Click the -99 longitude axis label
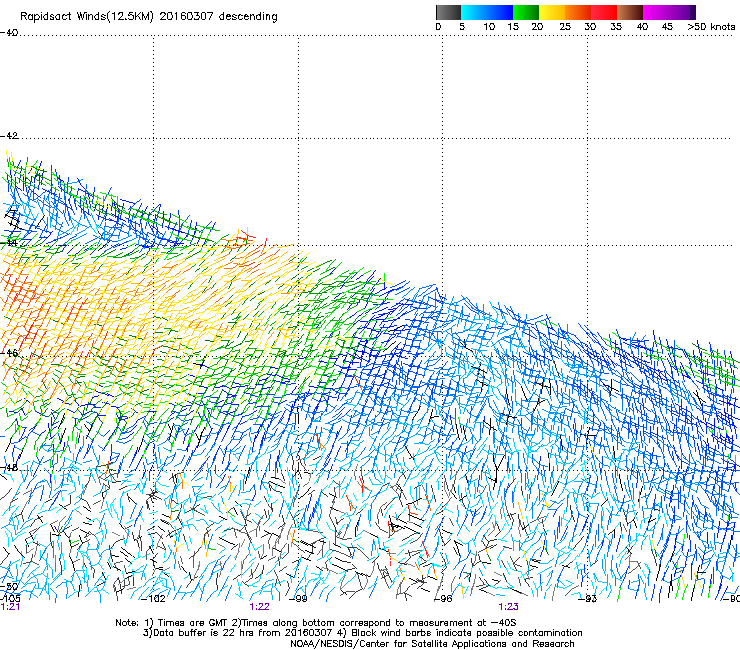The image size is (740, 650). click(x=298, y=599)
